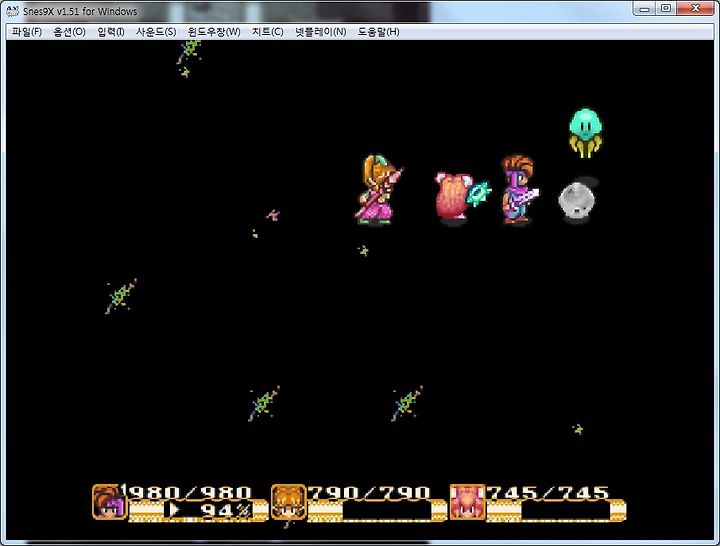The image size is (720, 546).
Task: Click the hero portrait next to 980/980
Action: click(x=109, y=502)
